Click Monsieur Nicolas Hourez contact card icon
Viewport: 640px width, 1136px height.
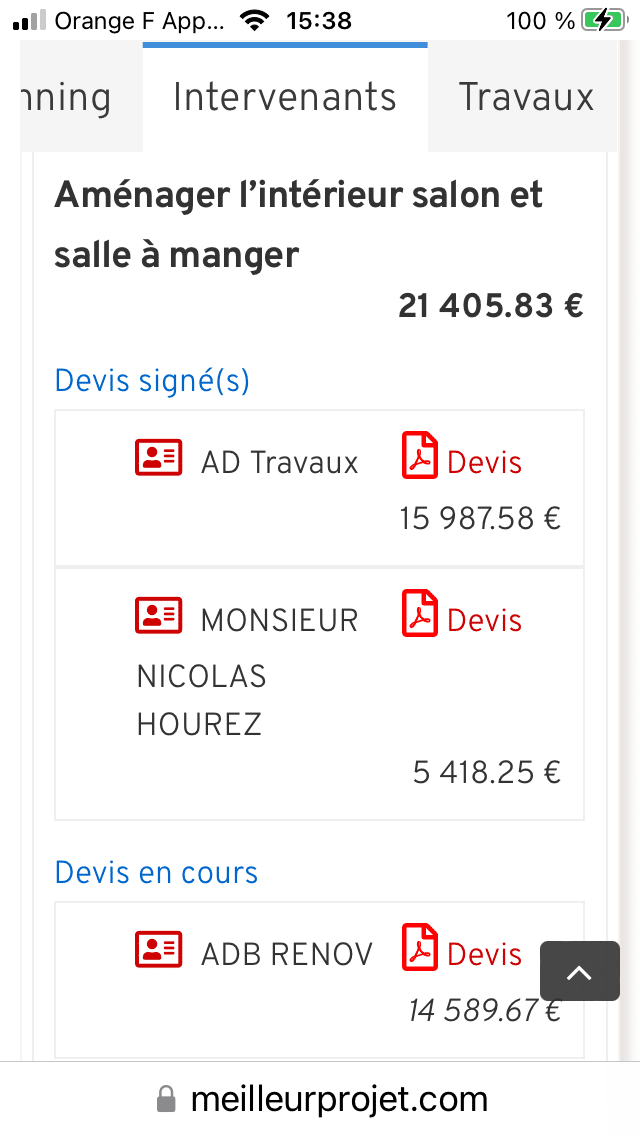click(x=158, y=616)
